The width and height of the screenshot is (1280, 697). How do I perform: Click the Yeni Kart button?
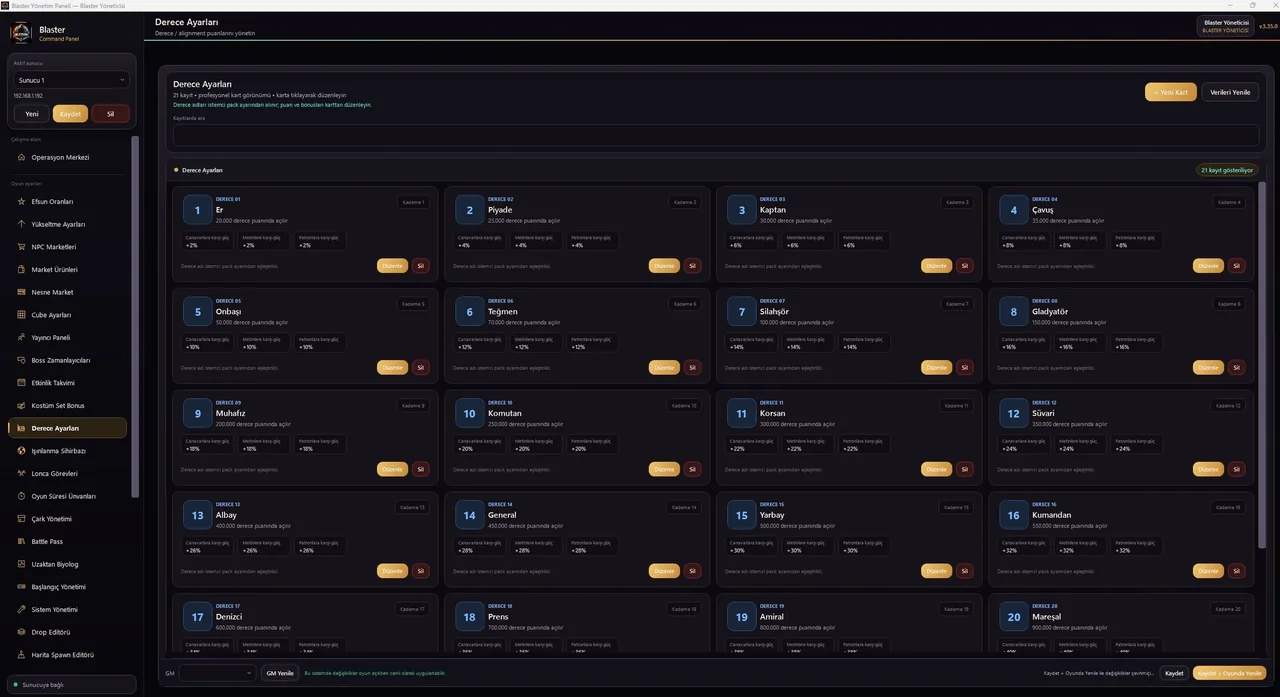1171,92
